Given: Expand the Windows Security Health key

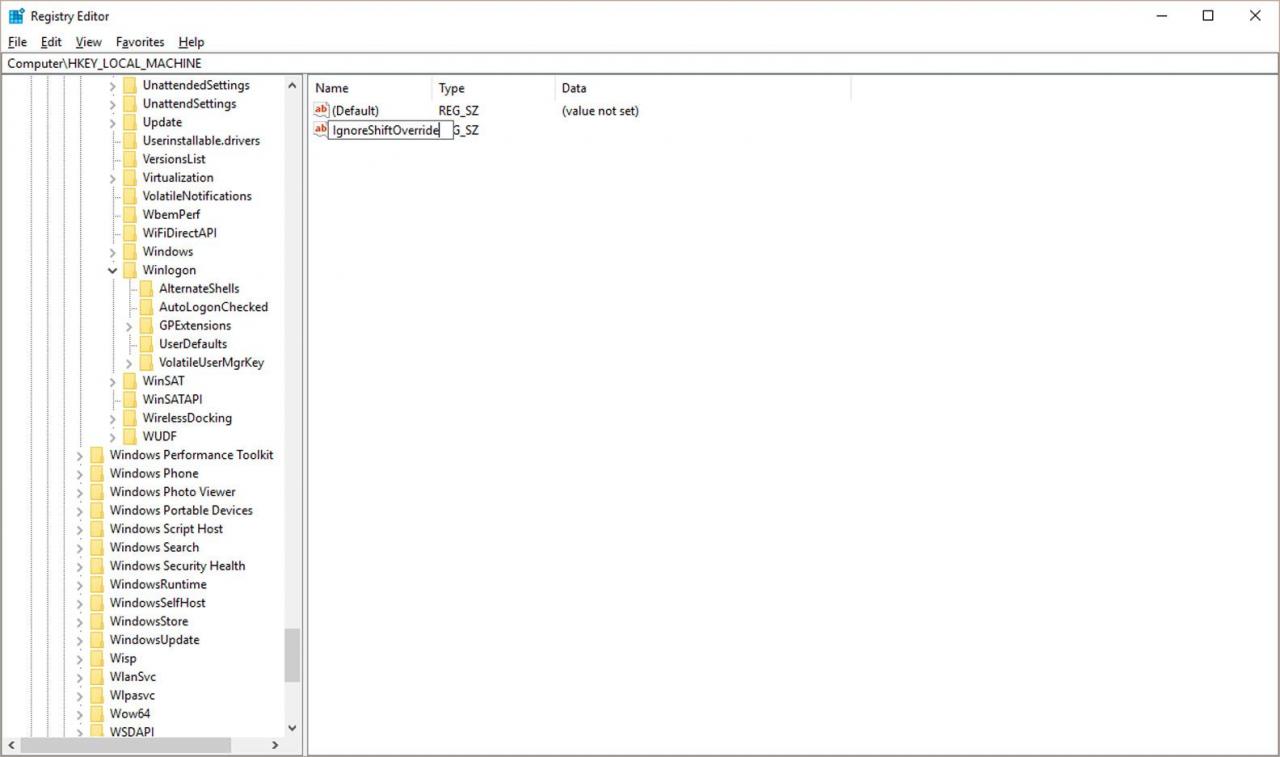Looking at the screenshot, I should coord(80,566).
